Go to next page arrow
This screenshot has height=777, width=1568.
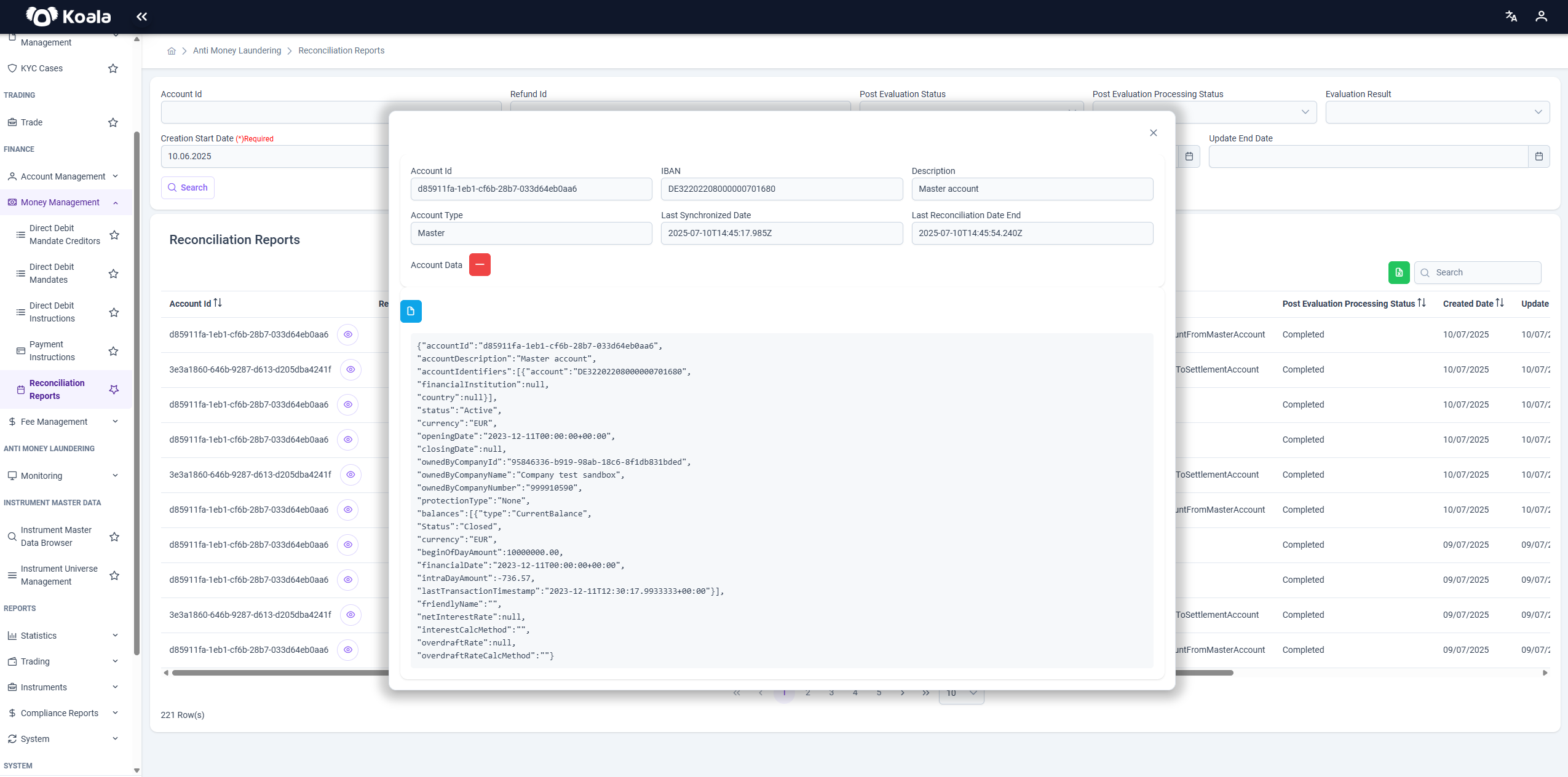coord(902,693)
